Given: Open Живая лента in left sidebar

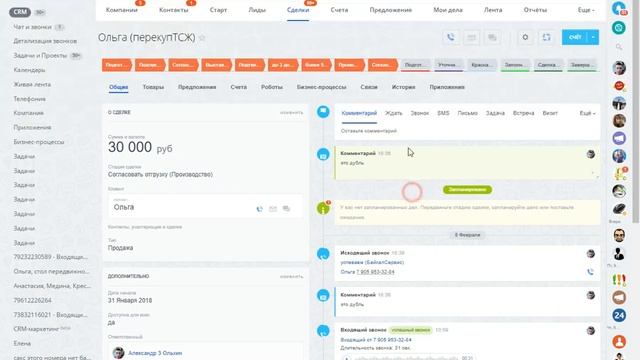Looking at the screenshot, I should 32,84.
